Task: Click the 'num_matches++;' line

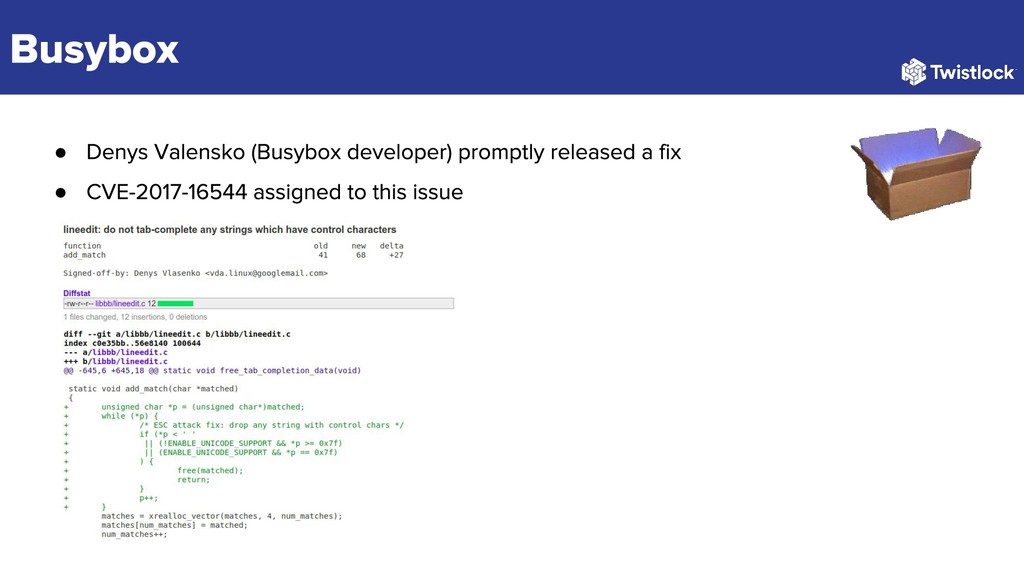Action: click(x=134, y=534)
